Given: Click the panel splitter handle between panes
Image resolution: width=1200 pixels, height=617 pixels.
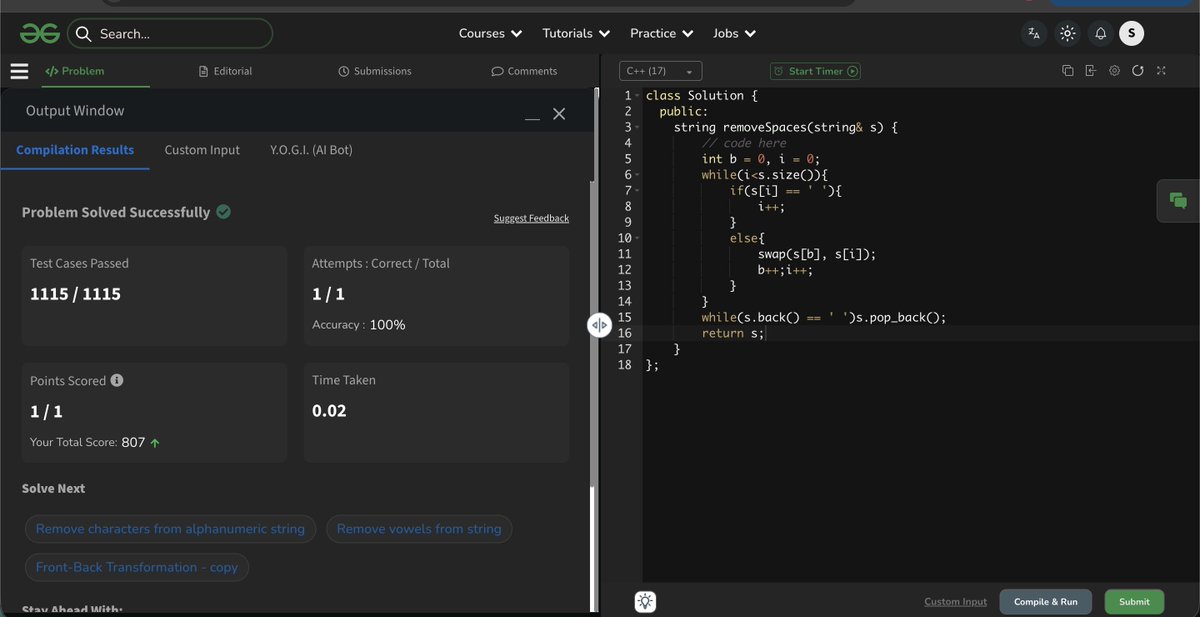Looking at the screenshot, I should pos(599,324).
